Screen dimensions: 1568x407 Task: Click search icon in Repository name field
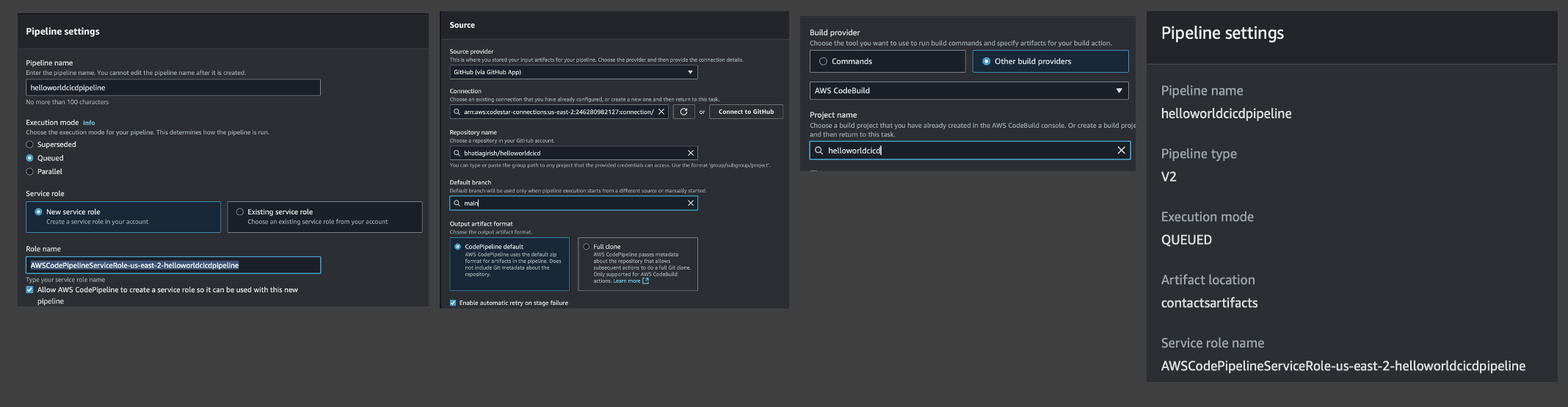(457, 153)
